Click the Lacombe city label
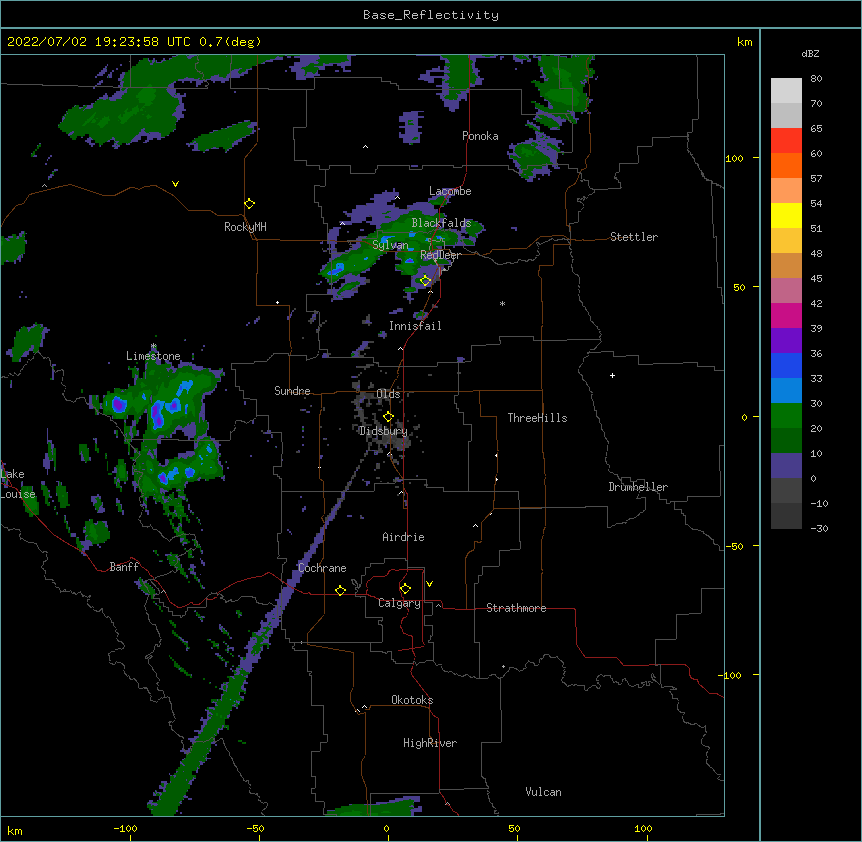The image size is (862, 842). pyautogui.click(x=450, y=191)
